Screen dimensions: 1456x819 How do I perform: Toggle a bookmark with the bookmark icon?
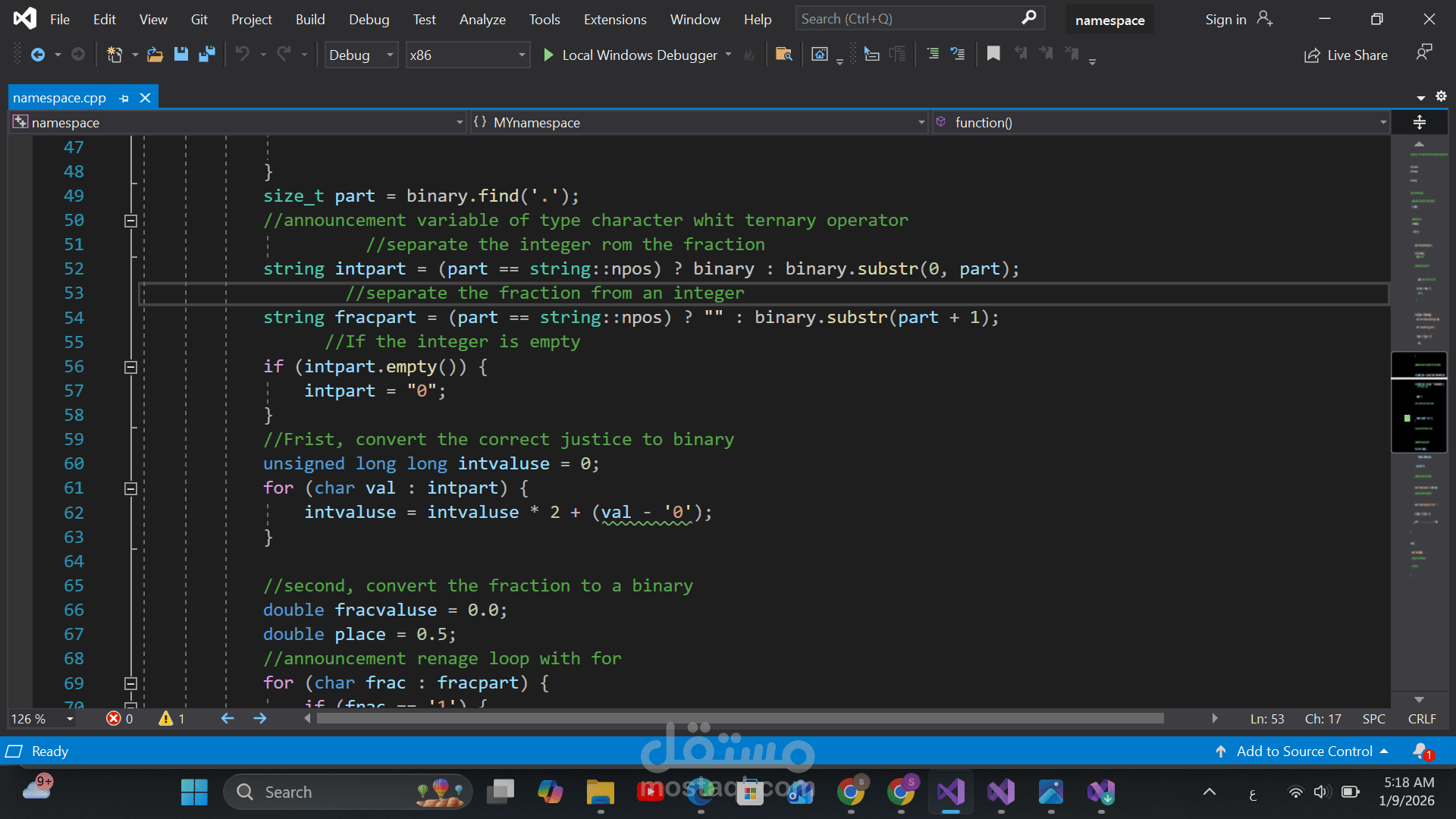pyautogui.click(x=993, y=55)
